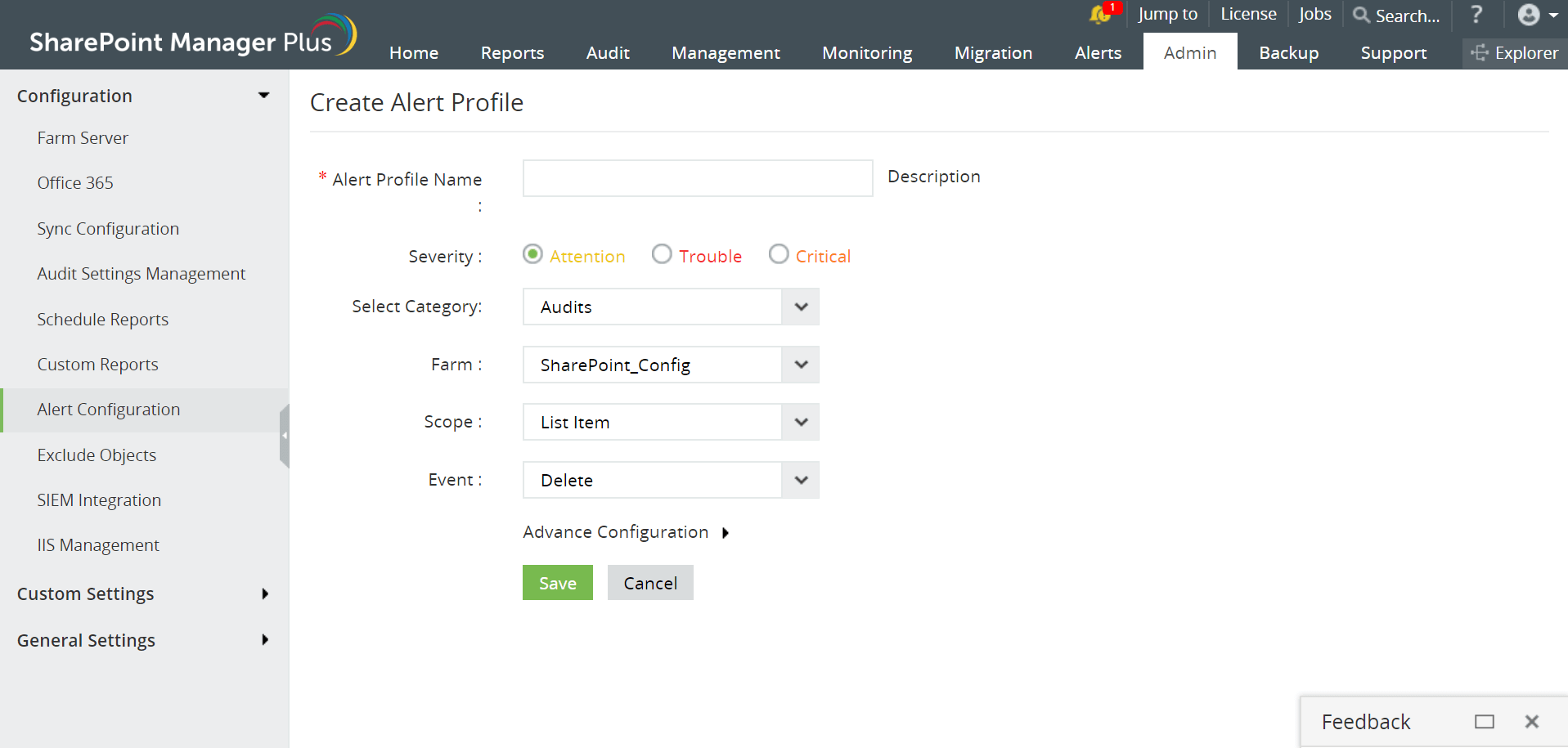Click the Jump to link
Screen dimensions: 1568x748
(x=1168, y=14)
